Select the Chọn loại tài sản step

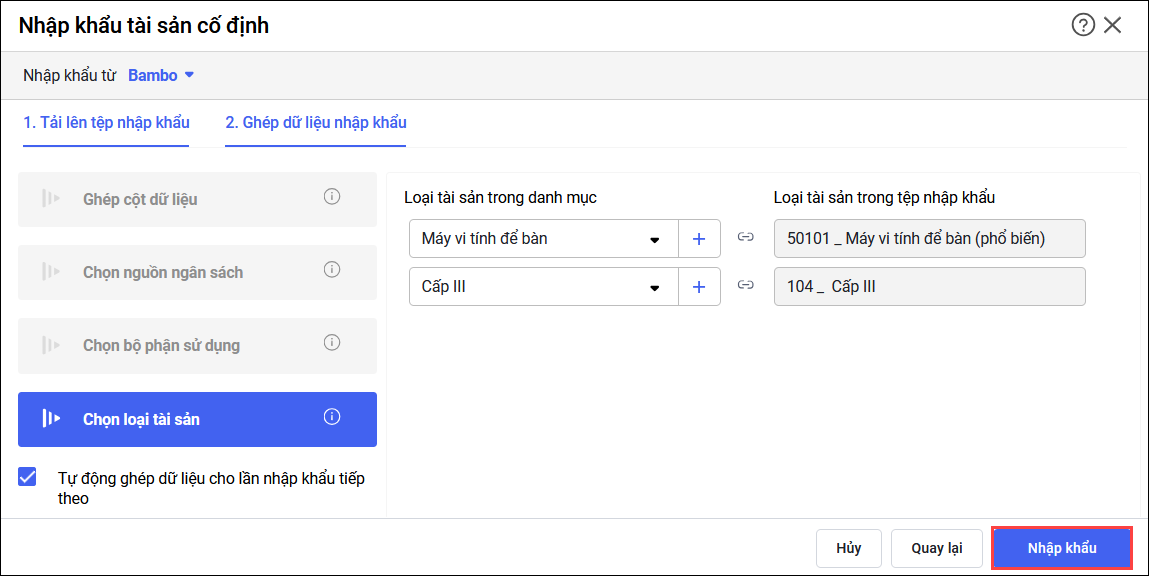197,419
